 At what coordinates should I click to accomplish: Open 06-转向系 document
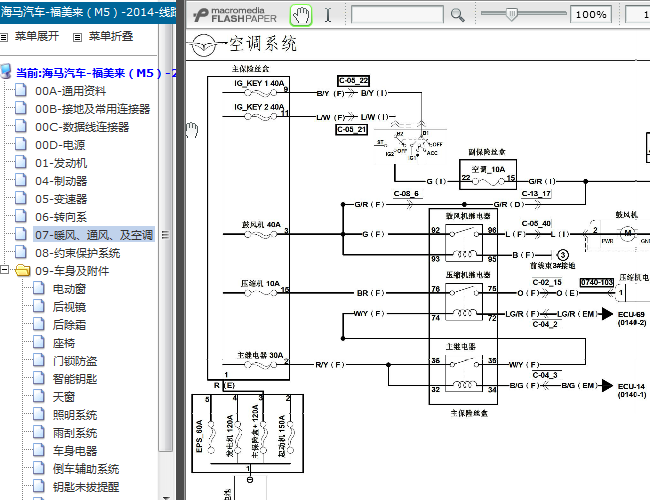(x=61, y=217)
